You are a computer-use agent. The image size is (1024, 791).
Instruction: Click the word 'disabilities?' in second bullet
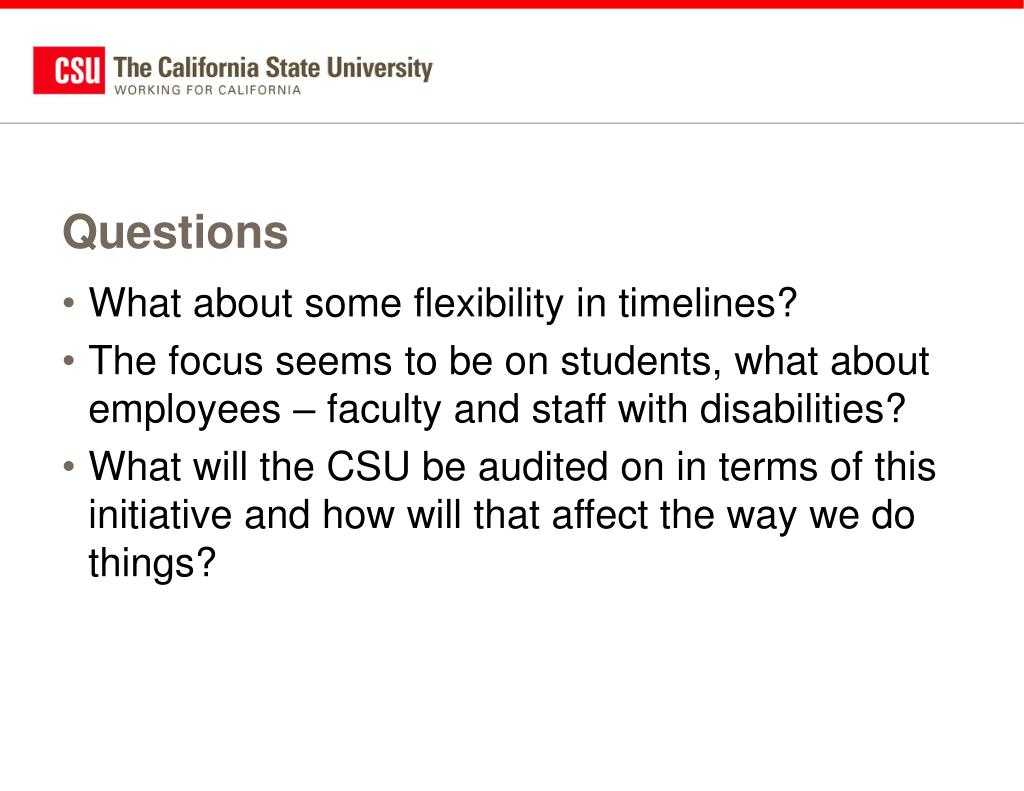(x=803, y=409)
